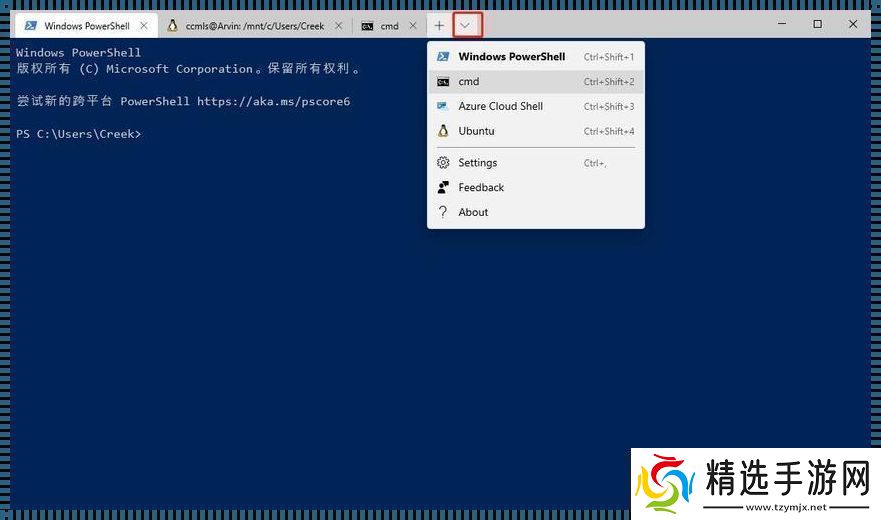Close the cmd tab
881x520 pixels.
tap(416, 26)
